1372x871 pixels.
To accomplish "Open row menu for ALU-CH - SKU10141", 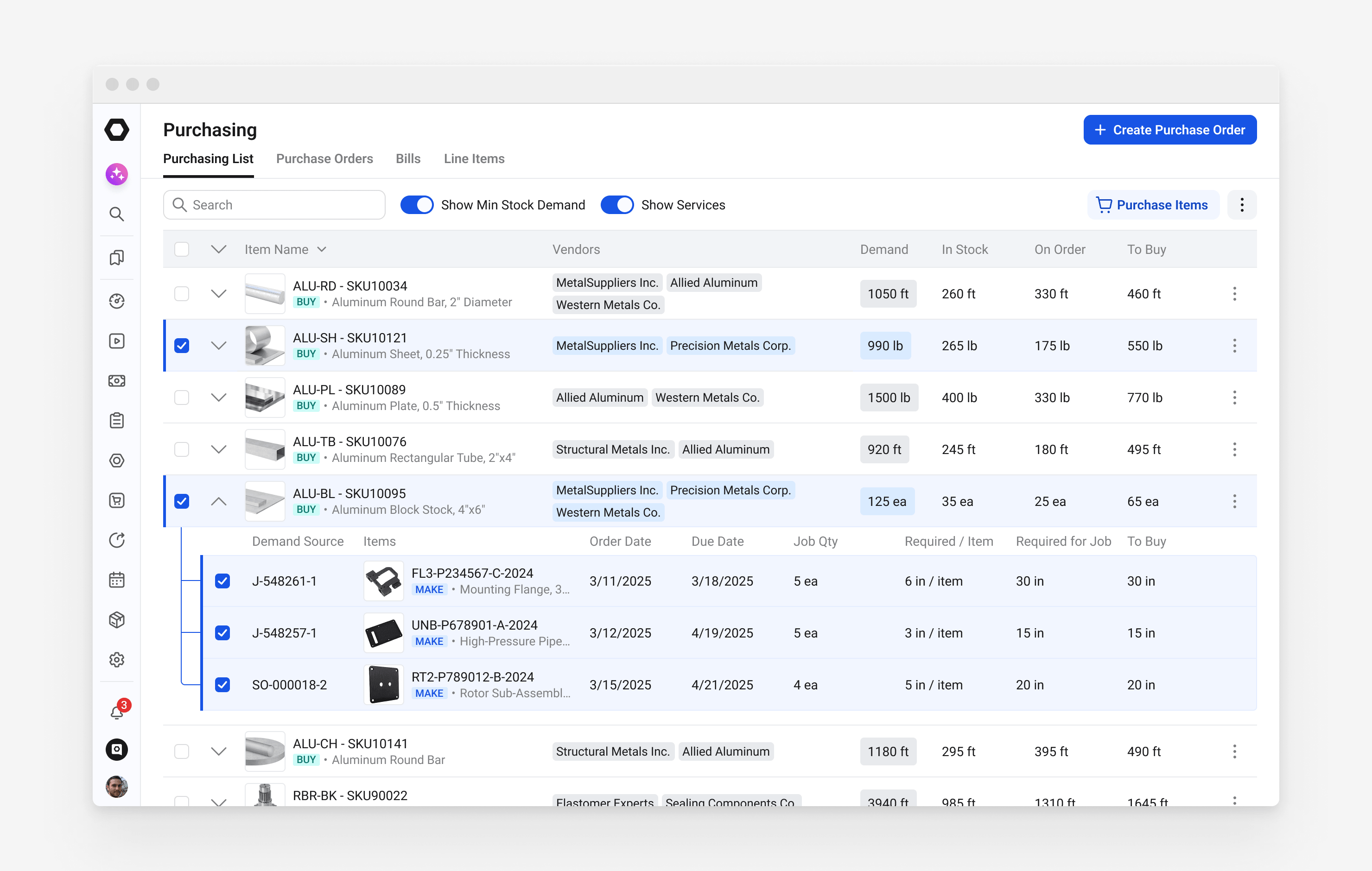I will point(1234,751).
